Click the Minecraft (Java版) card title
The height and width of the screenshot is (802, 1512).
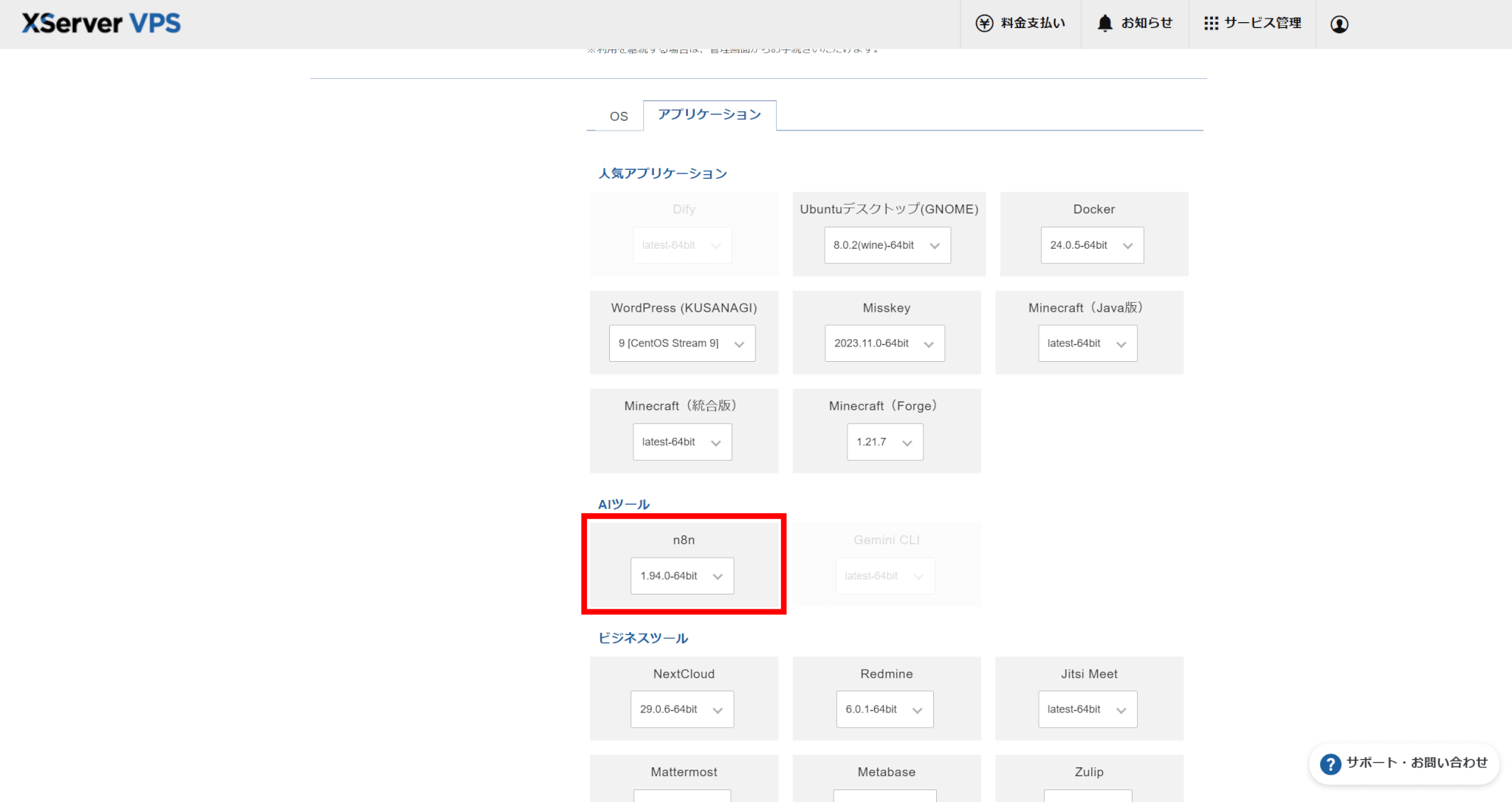click(x=1086, y=308)
